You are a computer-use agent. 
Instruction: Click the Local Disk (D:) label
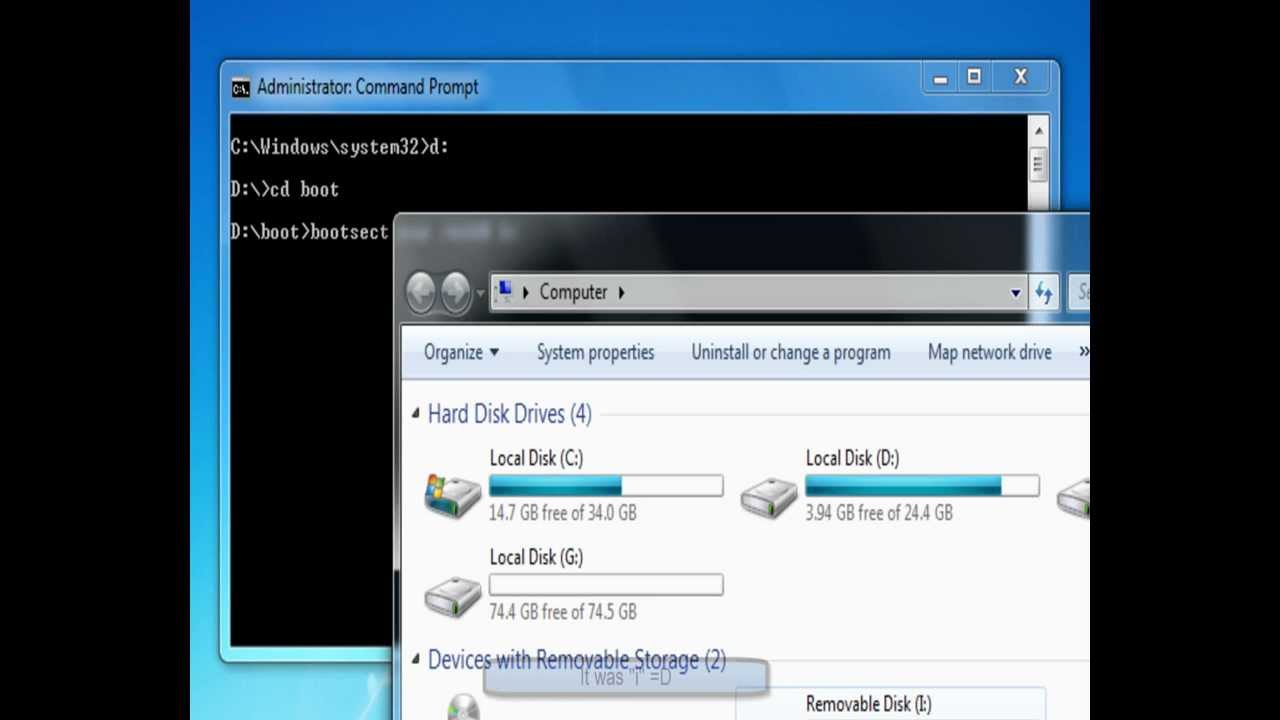[852, 458]
